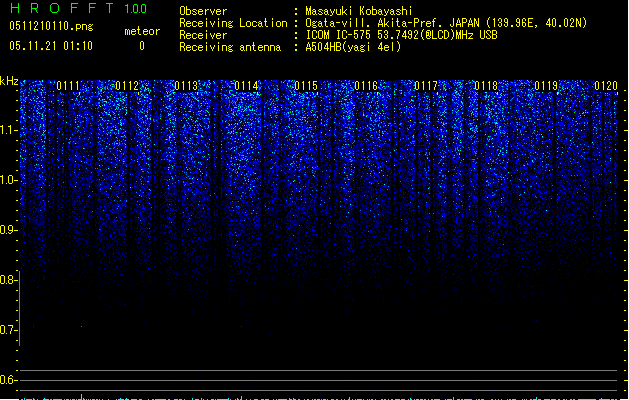
Task: Click the 1.1 frequency axis label
Action: [8, 130]
